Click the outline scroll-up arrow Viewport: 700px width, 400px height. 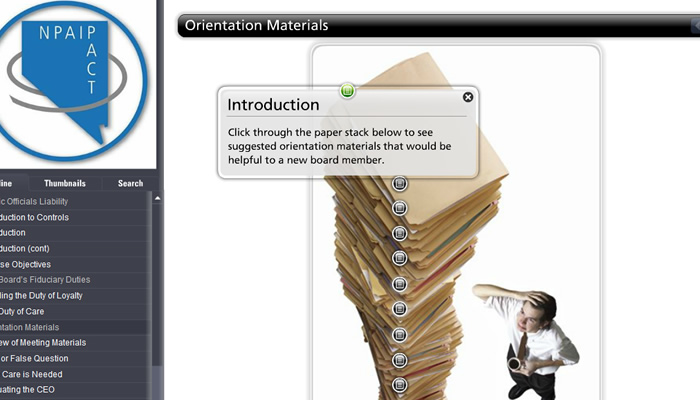pos(157,198)
